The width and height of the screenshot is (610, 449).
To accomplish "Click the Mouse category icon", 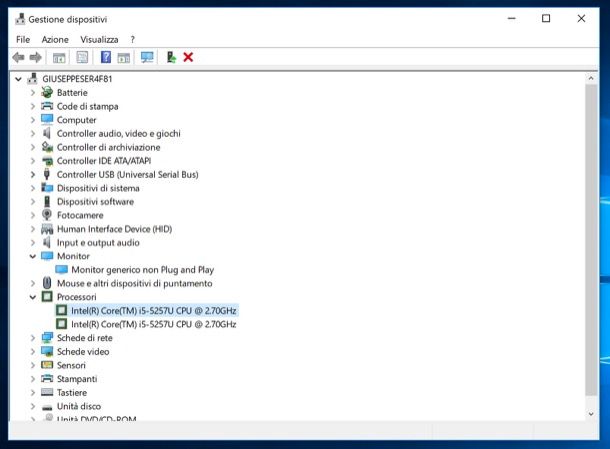I will [47, 283].
